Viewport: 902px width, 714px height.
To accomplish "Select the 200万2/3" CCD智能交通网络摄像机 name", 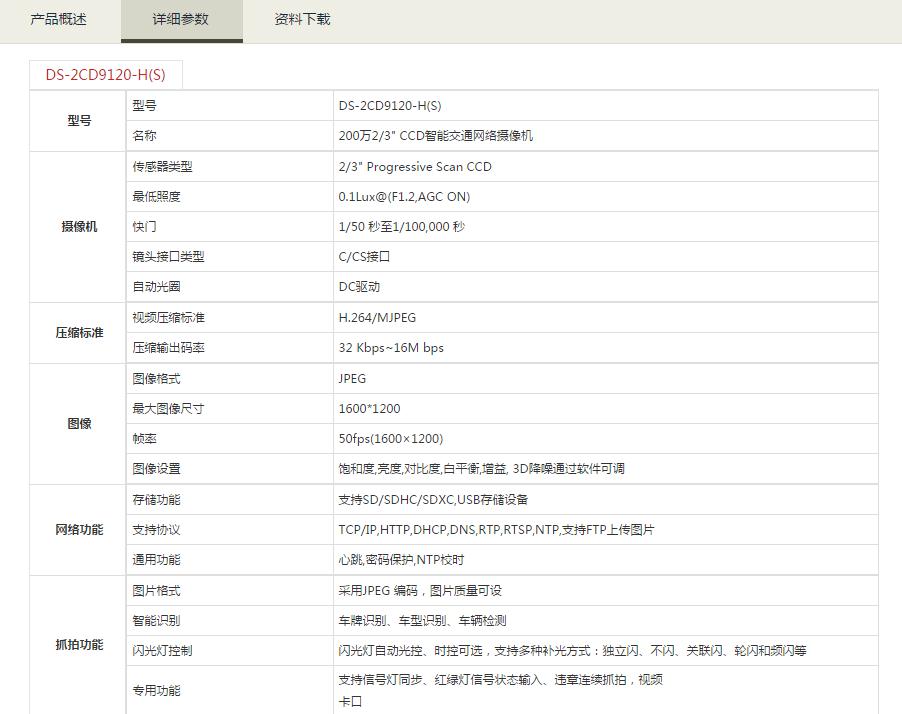I will tap(435, 136).
